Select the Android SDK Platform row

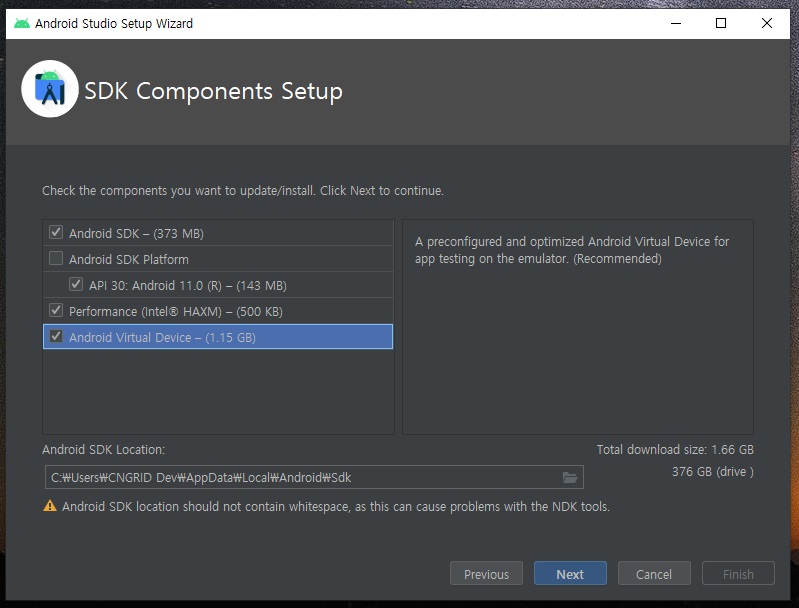pyautogui.click(x=218, y=259)
